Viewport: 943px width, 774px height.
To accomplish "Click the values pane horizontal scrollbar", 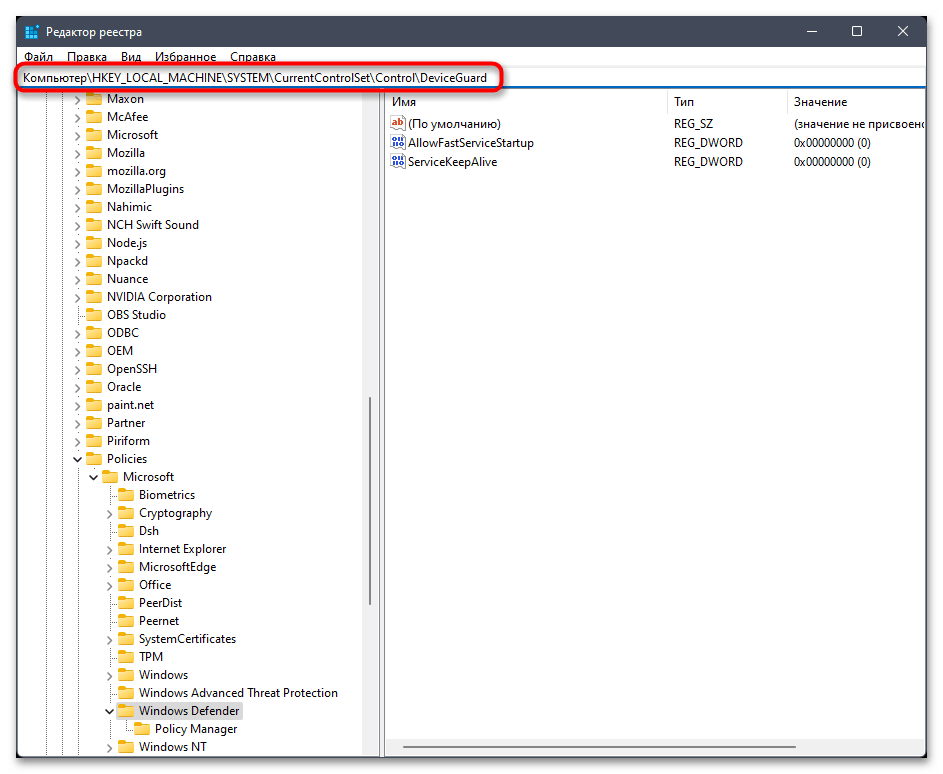I will point(599,747).
